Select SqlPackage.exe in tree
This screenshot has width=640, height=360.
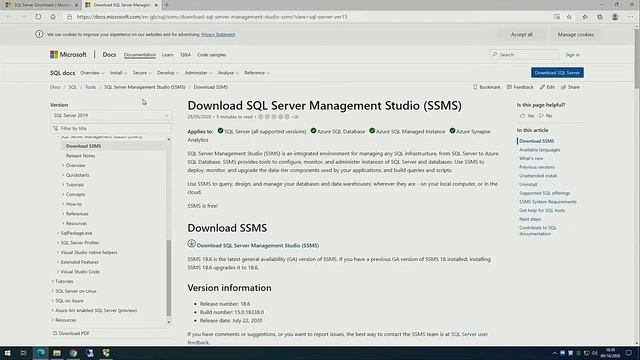tap(76, 233)
